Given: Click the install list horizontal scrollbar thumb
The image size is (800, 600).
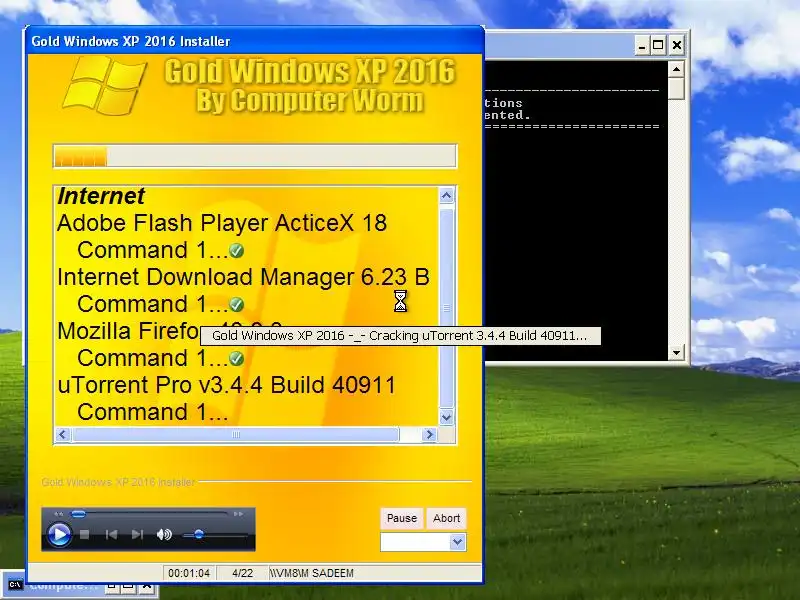Looking at the screenshot, I should pos(235,434).
